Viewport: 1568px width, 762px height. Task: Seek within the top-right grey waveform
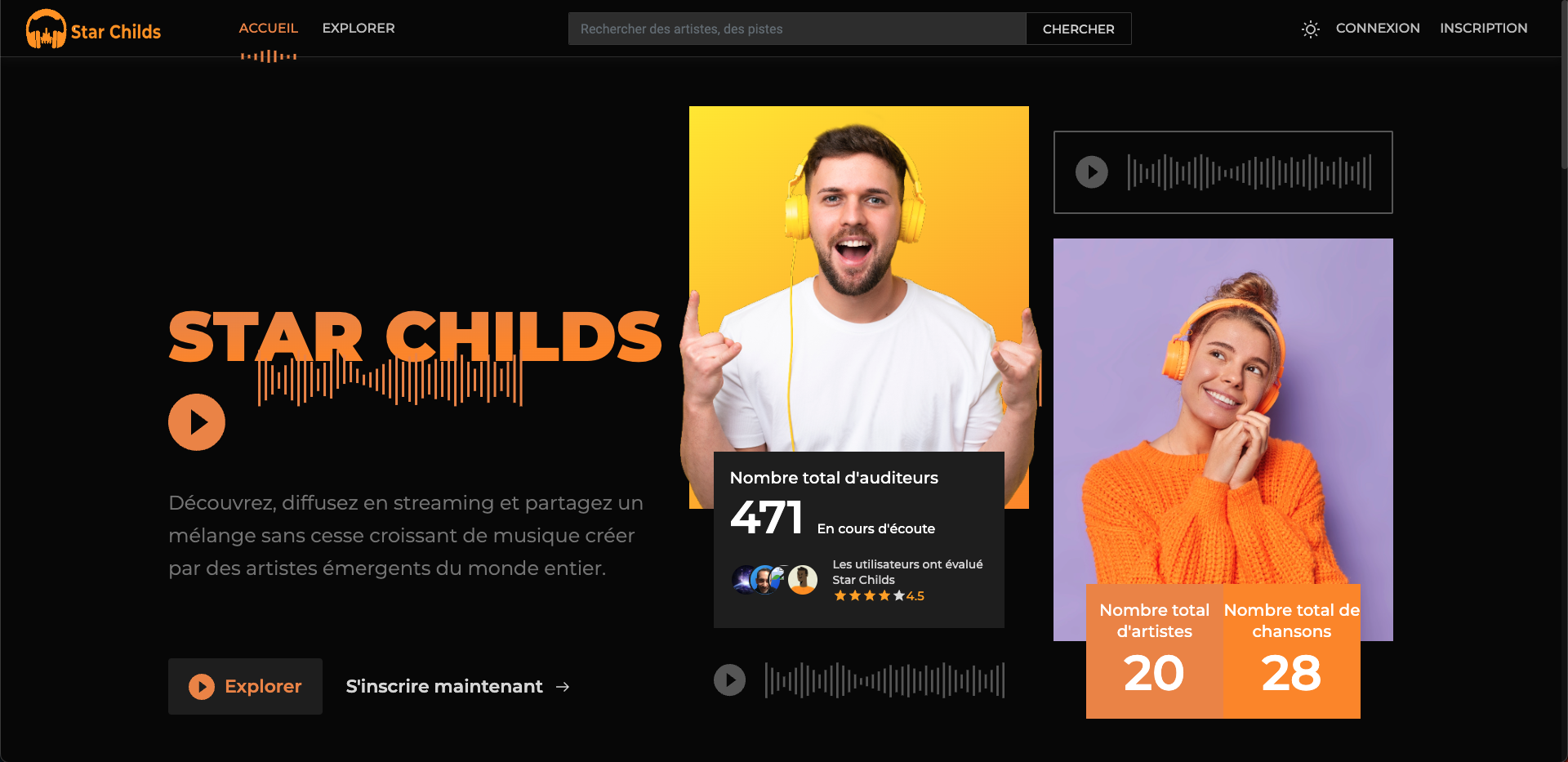click(x=1249, y=172)
